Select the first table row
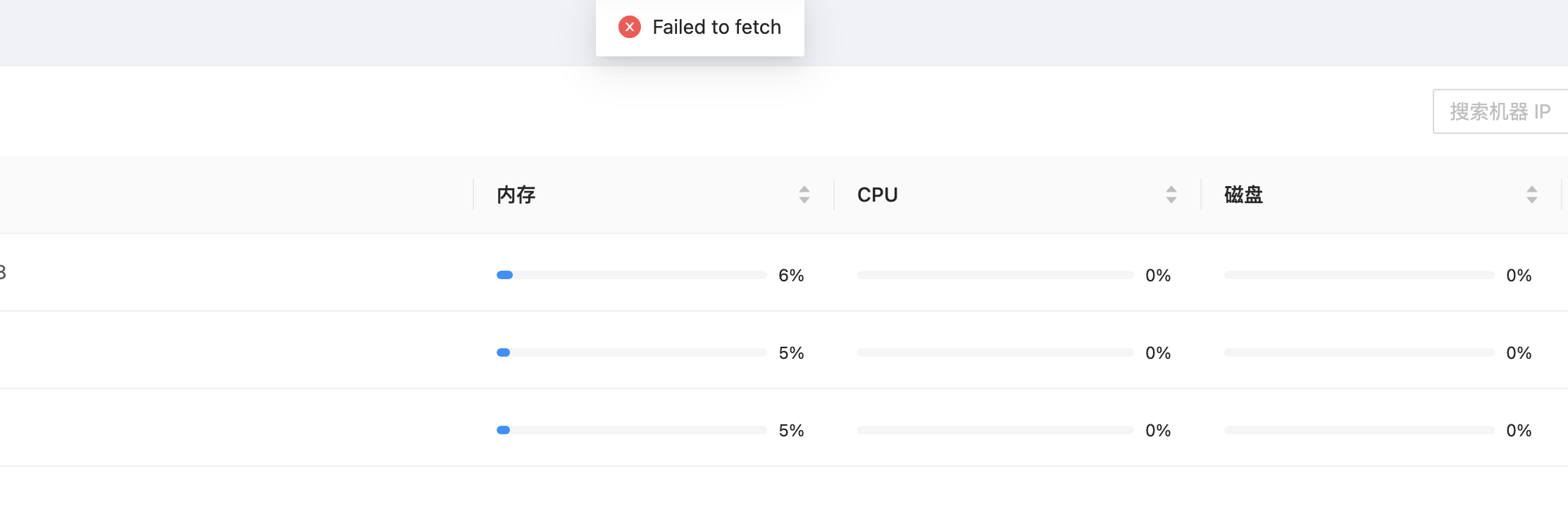This screenshot has height=516, width=1568. click(x=784, y=272)
